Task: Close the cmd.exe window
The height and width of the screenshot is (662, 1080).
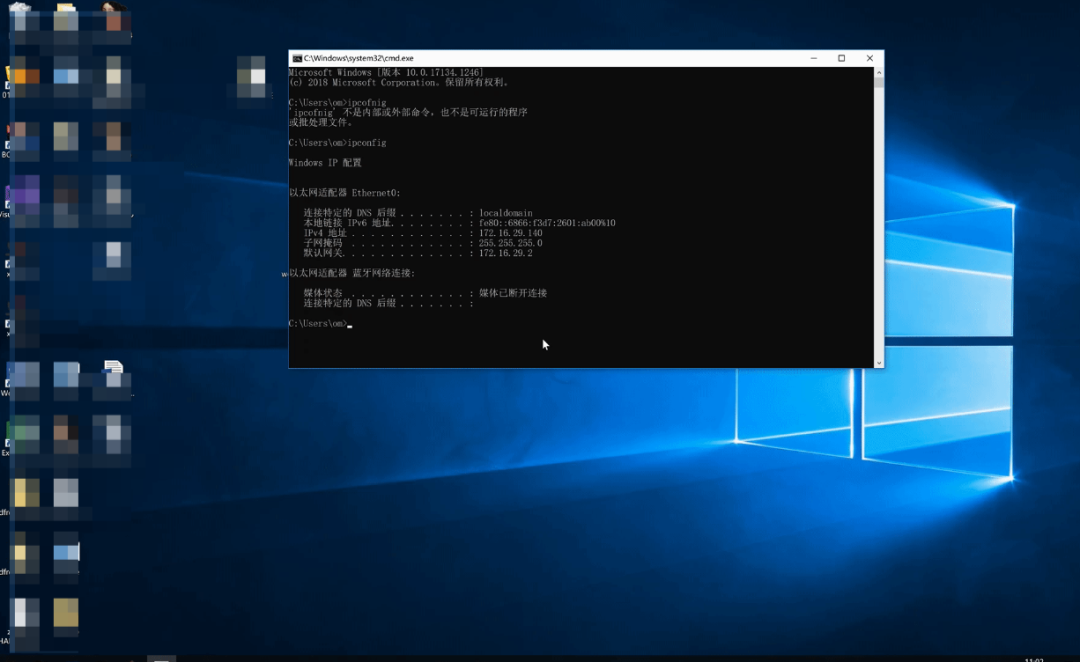Action: coord(869,59)
